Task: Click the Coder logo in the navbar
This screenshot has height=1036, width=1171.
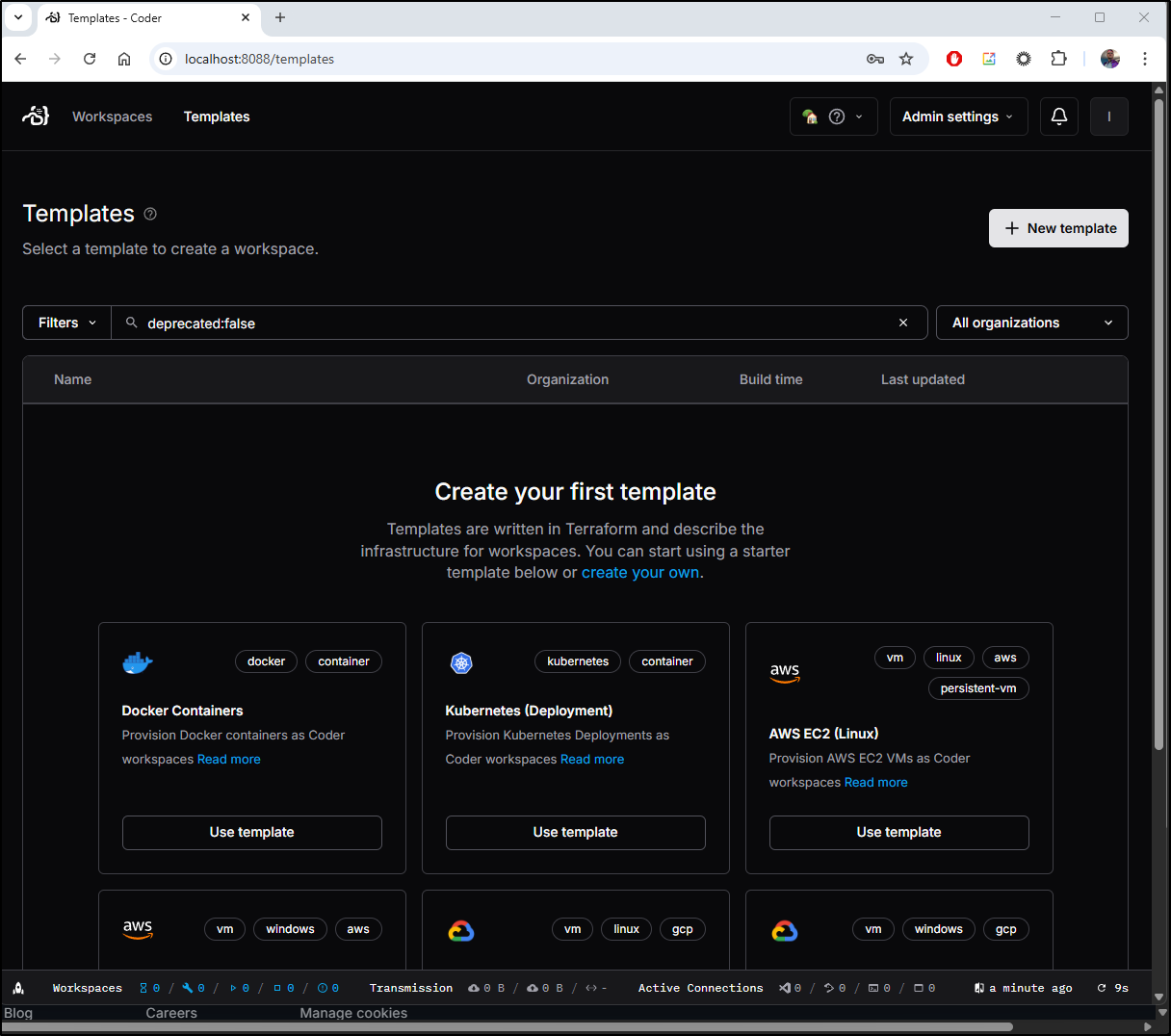Action: pos(36,117)
